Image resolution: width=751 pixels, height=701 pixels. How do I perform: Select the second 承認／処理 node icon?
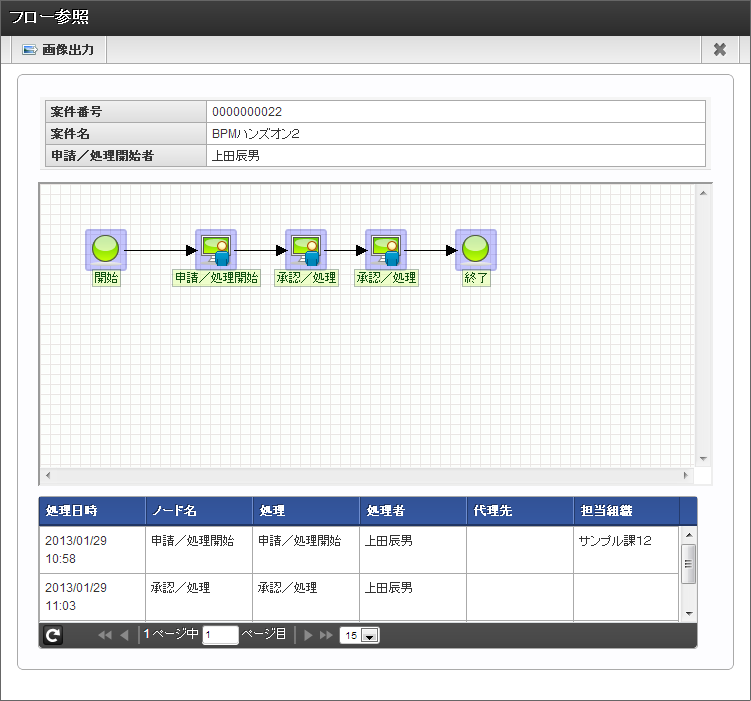[386, 250]
